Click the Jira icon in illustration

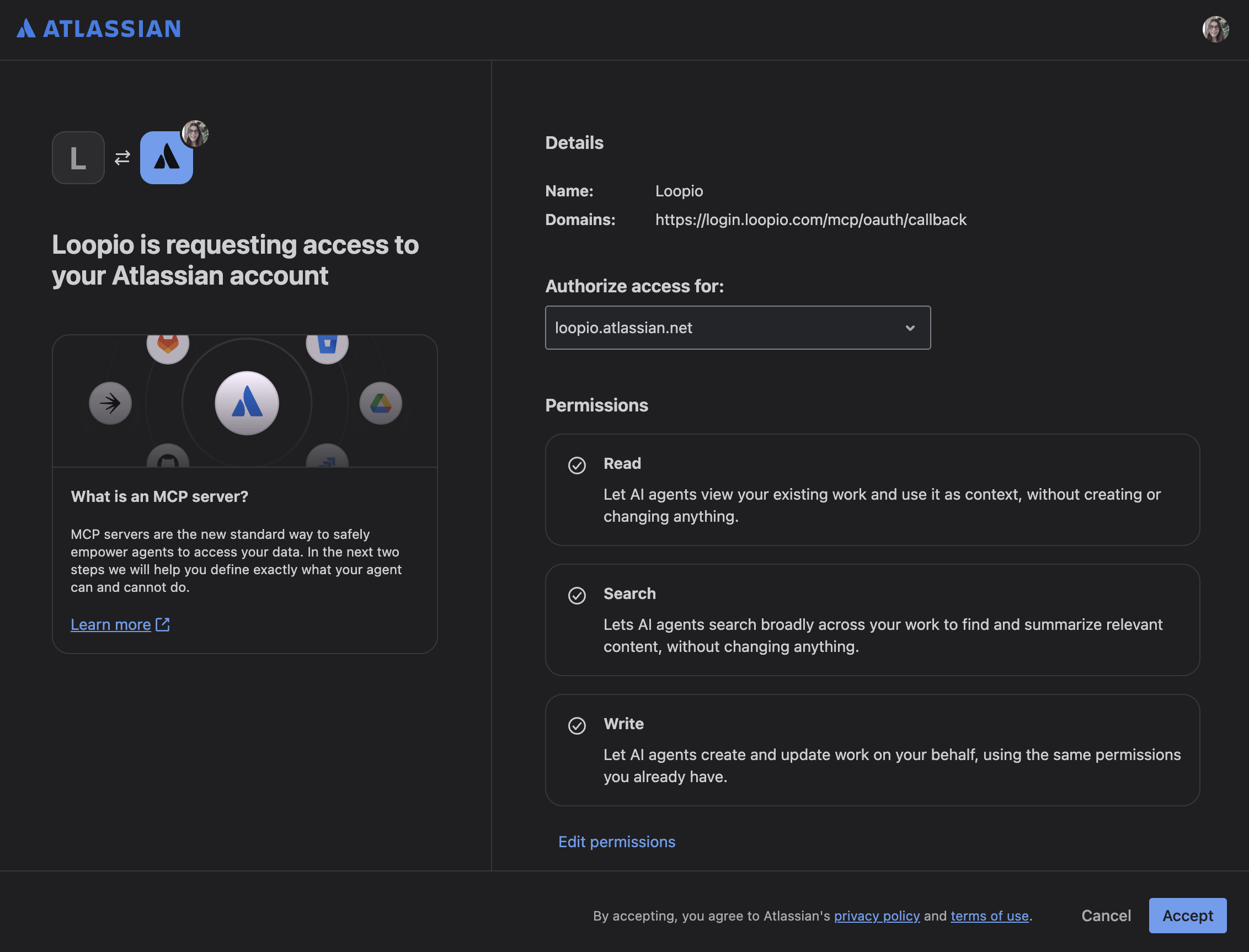pos(327,457)
